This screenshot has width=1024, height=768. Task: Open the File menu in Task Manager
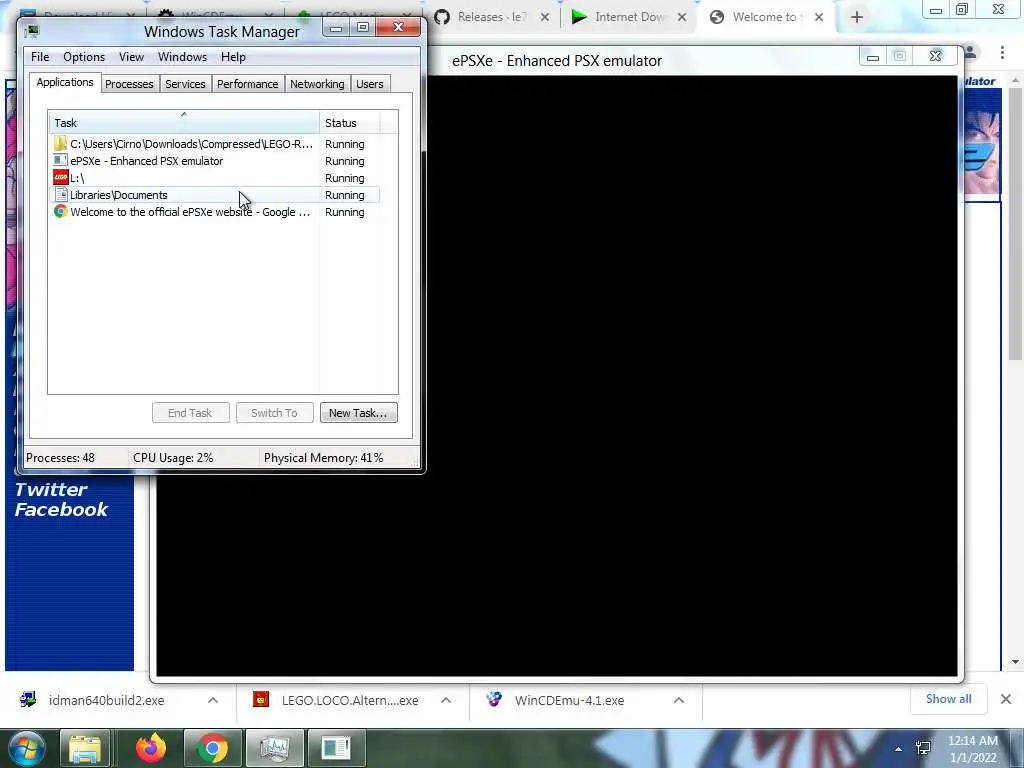pyautogui.click(x=40, y=57)
